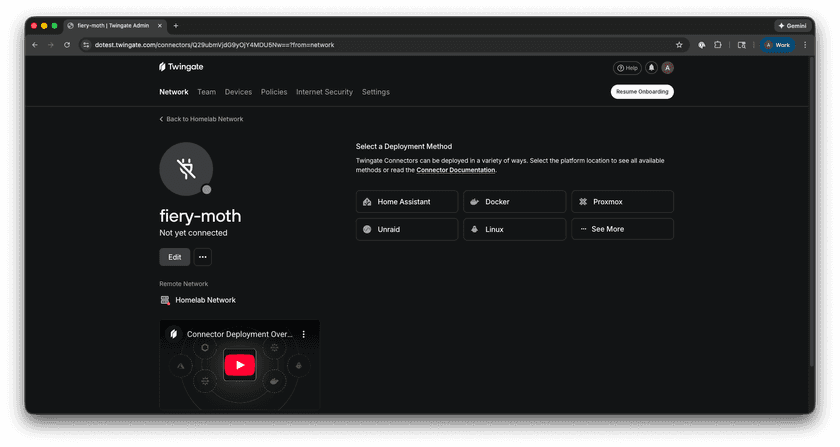Viewport: 840px width, 447px height.
Task: Bookmark page with the star icon
Action: point(679,45)
